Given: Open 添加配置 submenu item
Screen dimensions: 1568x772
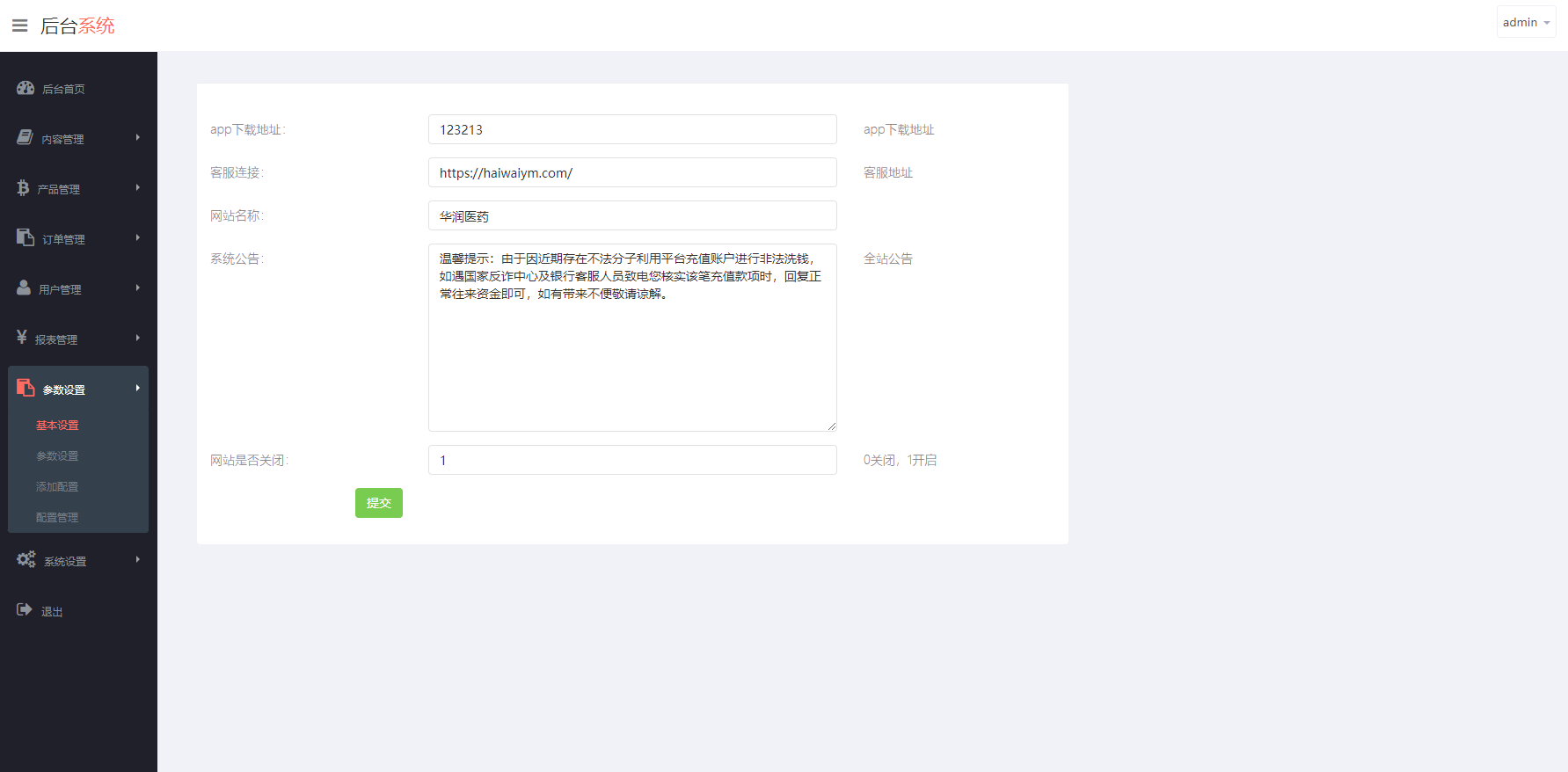Looking at the screenshot, I should [57, 487].
